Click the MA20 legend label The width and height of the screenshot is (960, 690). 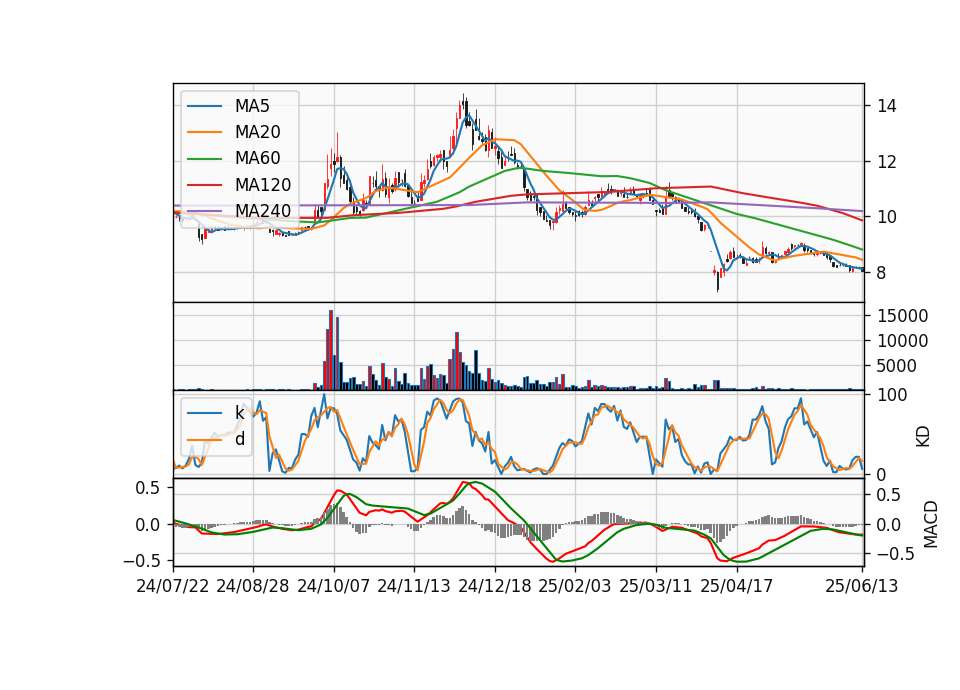tap(257, 132)
